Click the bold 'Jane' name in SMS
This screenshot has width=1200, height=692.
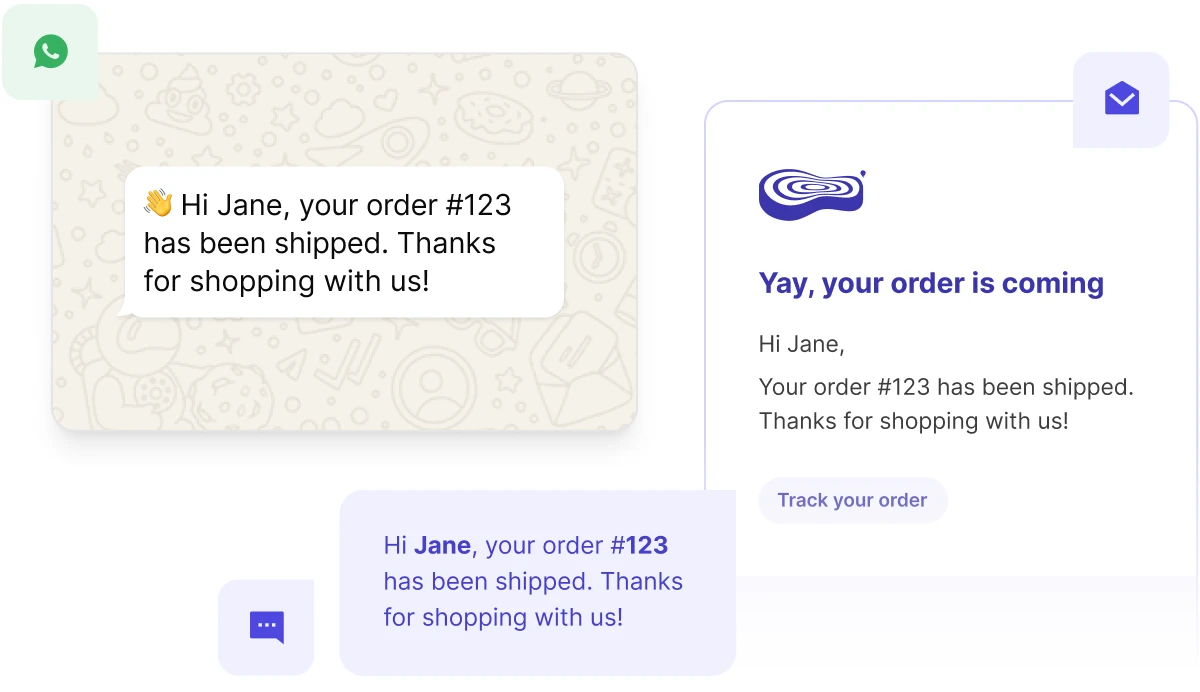pos(442,545)
